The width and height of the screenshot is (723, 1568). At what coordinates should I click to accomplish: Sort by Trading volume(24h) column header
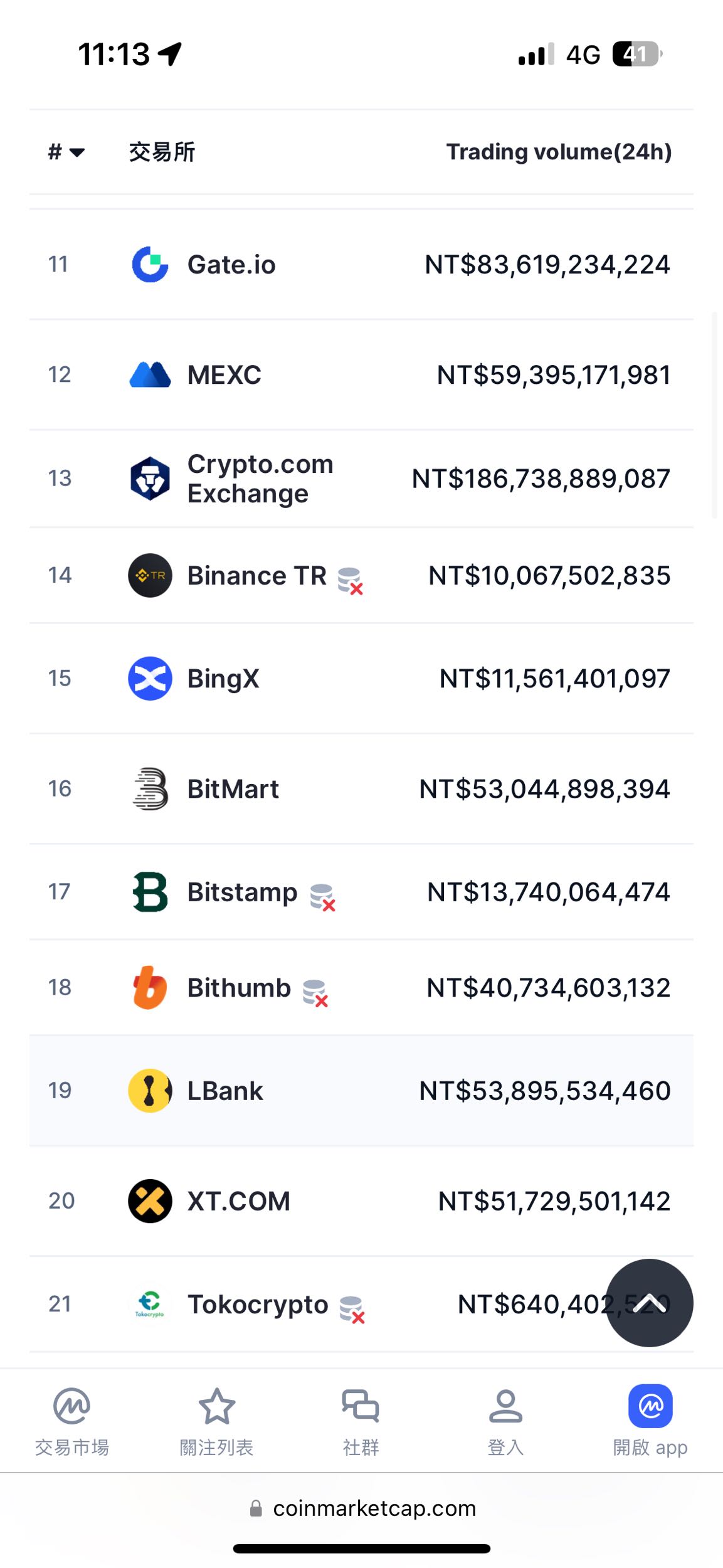tap(558, 152)
